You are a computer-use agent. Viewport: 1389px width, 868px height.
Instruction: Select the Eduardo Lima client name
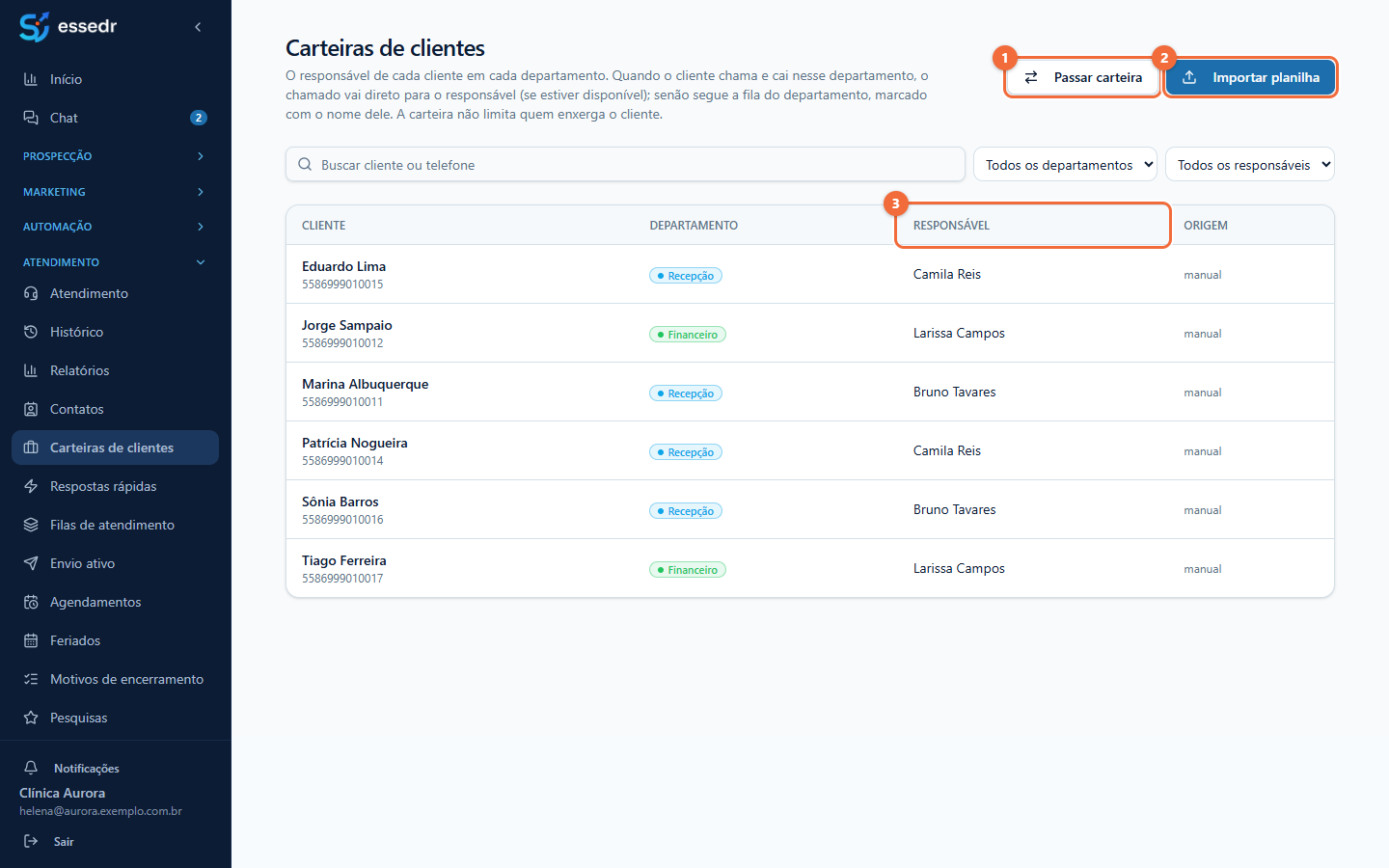(x=343, y=266)
